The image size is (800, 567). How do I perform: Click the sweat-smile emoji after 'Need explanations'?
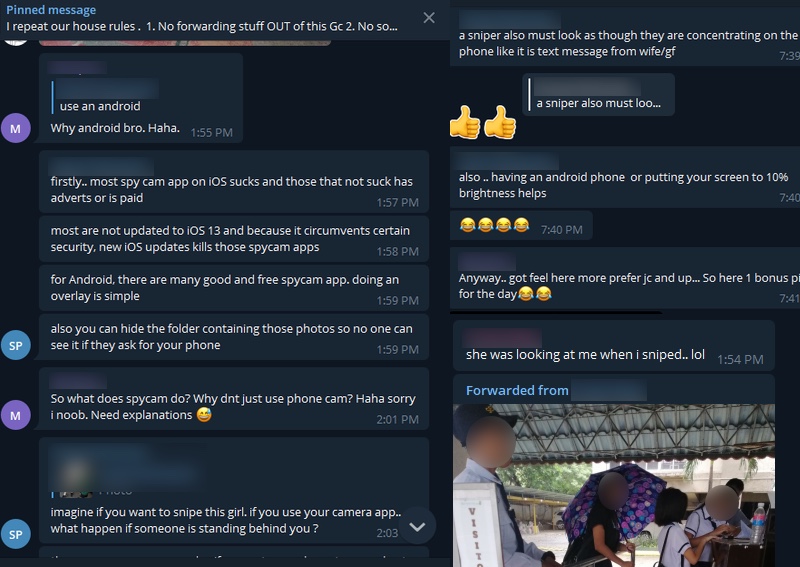click(x=204, y=415)
